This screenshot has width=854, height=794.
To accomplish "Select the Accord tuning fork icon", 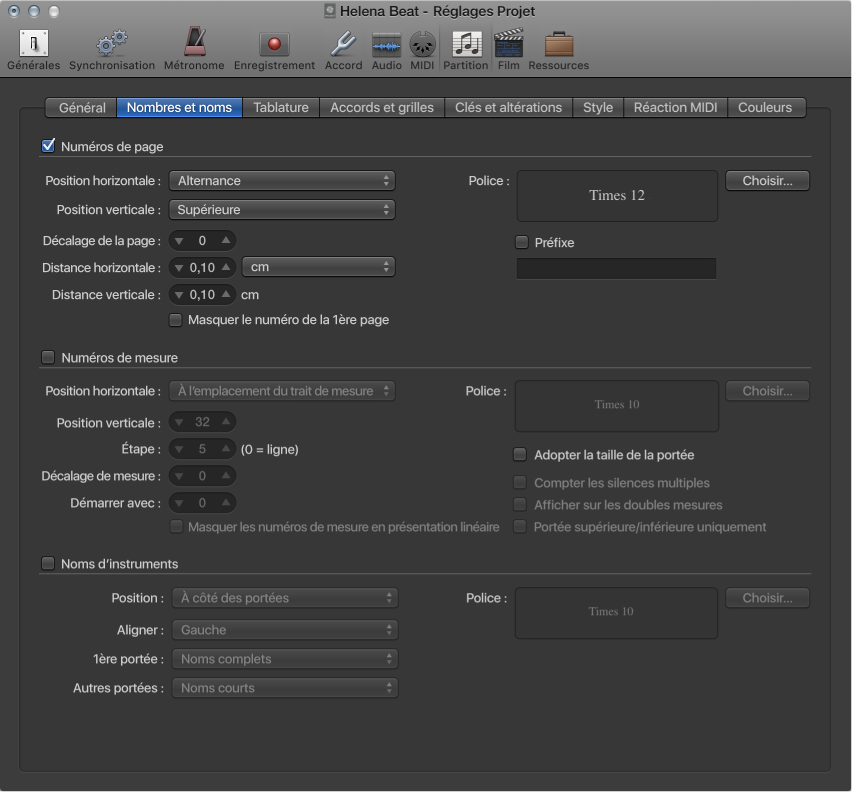I will (x=343, y=45).
